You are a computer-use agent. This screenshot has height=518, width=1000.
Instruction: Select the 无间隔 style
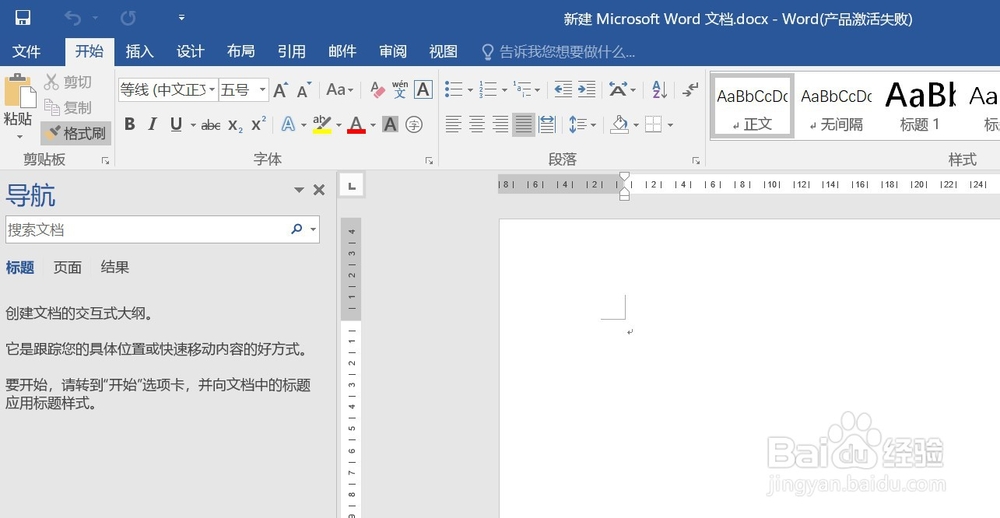[x=836, y=107]
